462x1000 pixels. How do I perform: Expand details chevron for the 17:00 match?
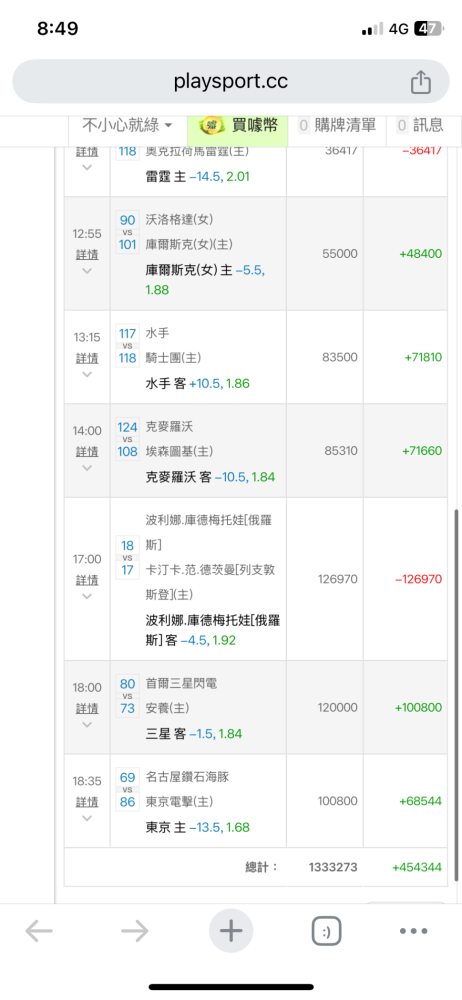[87, 596]
